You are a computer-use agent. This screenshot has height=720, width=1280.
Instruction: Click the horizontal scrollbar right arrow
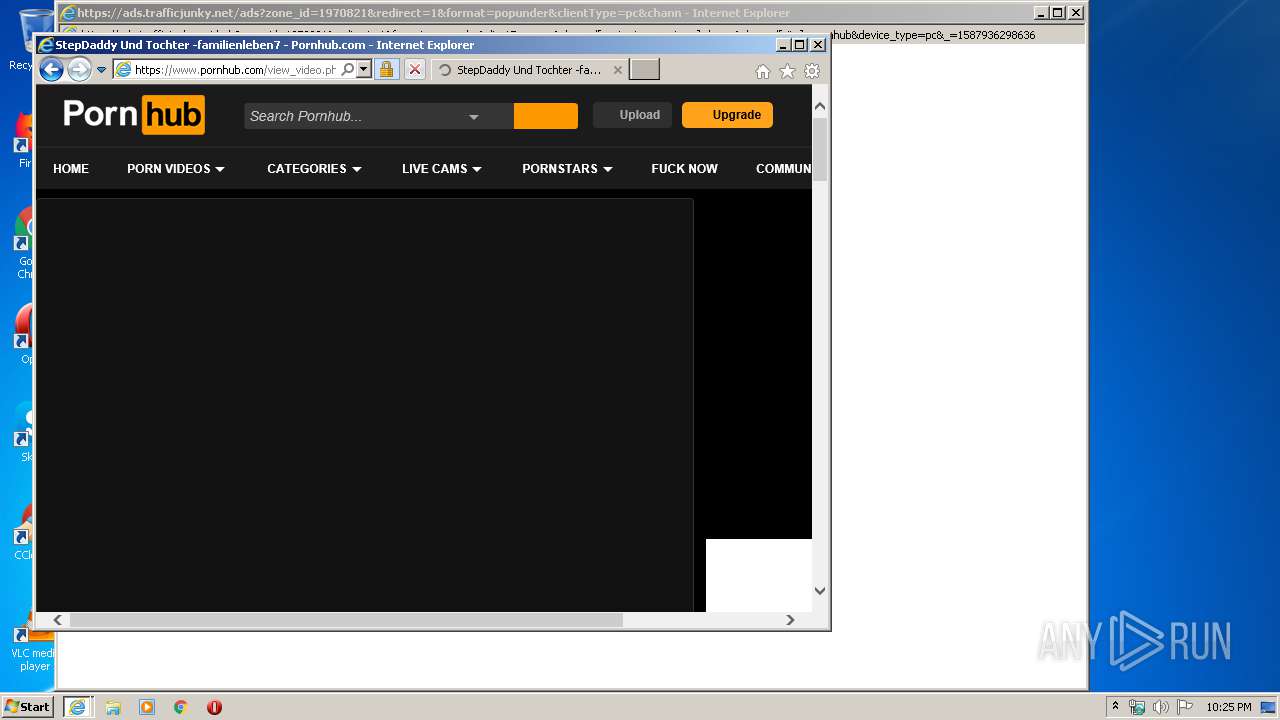point(790,620)
